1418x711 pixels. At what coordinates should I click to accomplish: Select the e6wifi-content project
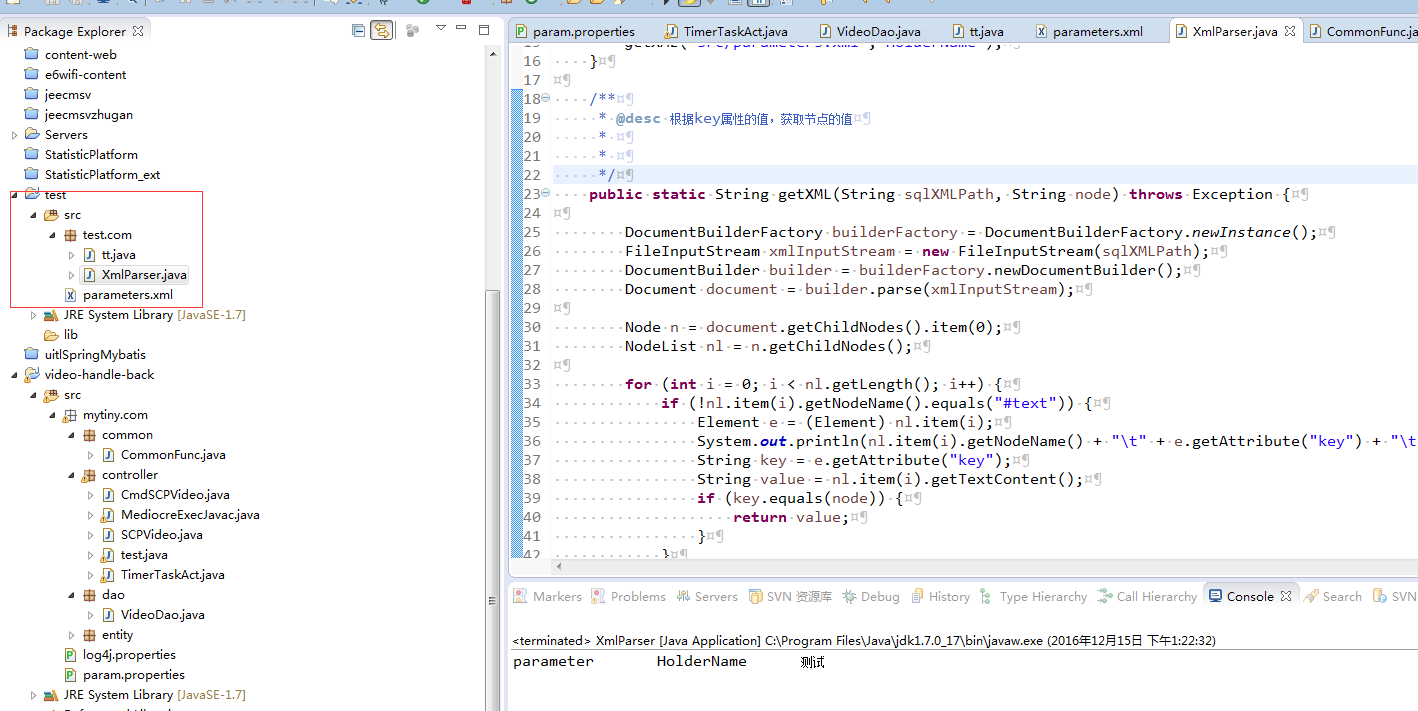85,75
